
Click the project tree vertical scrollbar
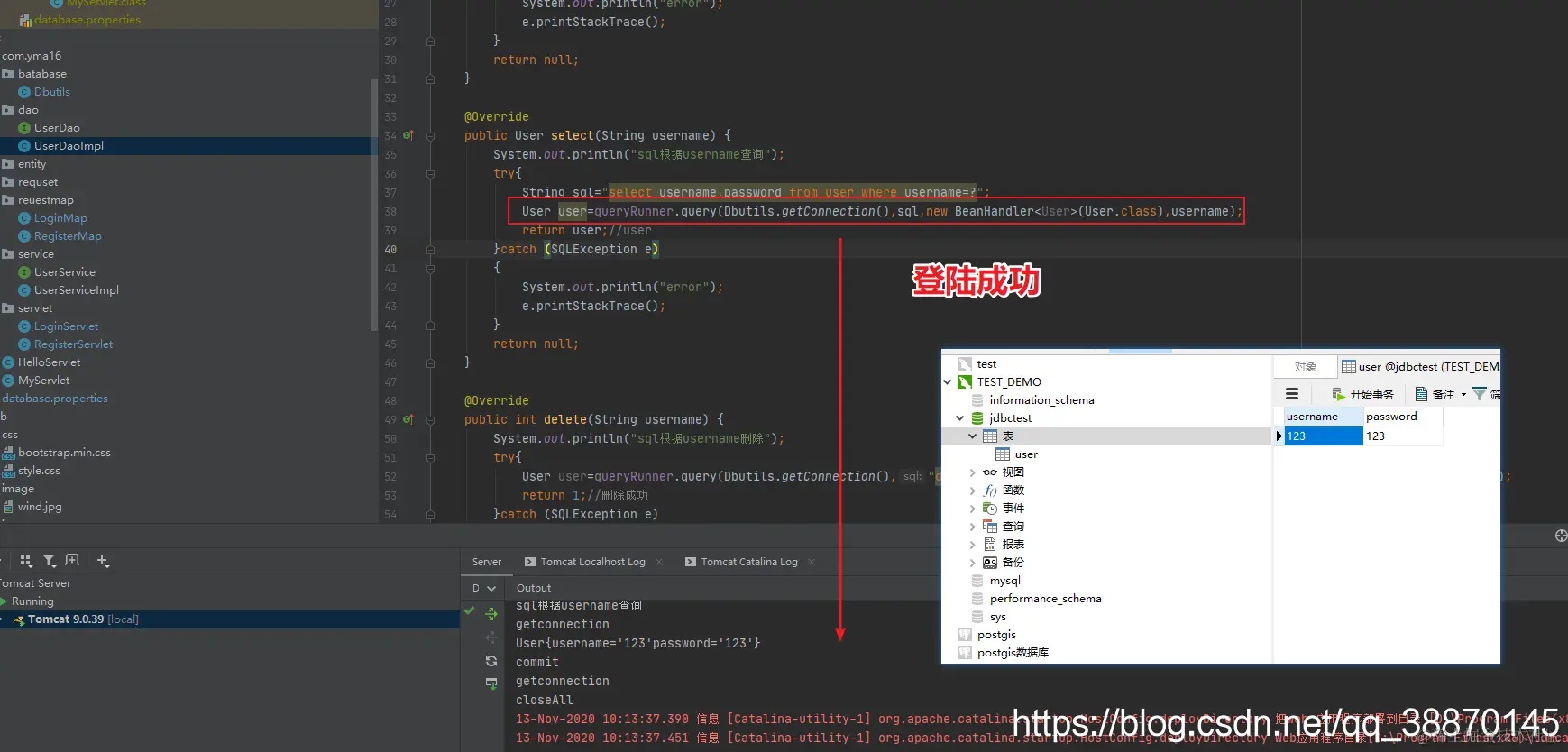click(x=373, y=206)
